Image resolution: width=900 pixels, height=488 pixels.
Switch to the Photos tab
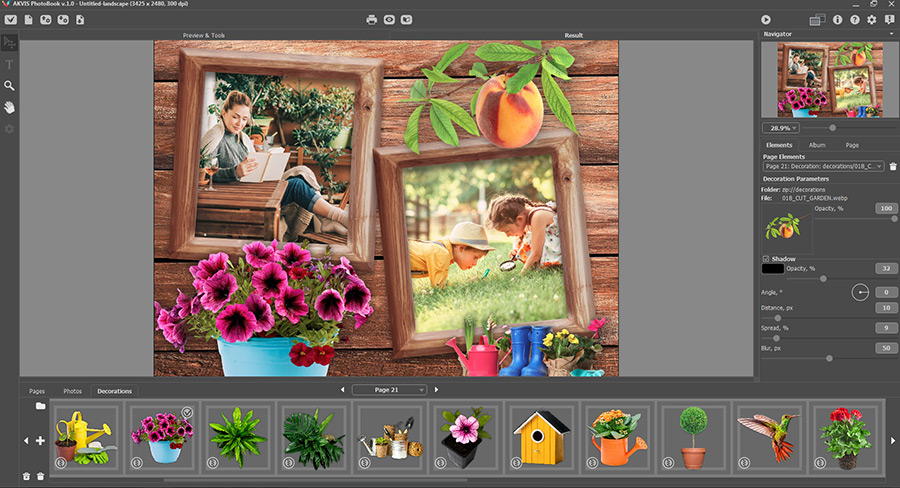(72, 391)
